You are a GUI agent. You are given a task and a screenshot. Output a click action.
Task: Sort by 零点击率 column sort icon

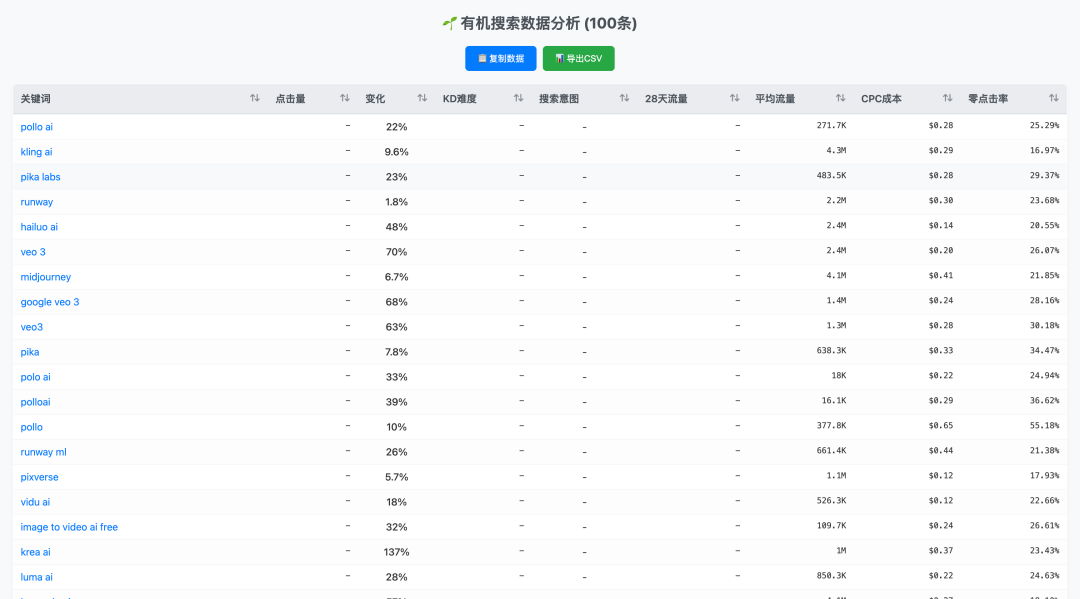tap(1053, 98)
